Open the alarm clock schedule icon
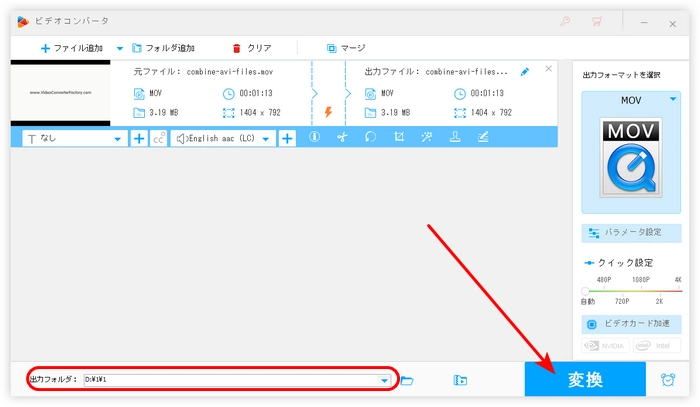The width and height of the screenshot is (700, 407). 668,380
